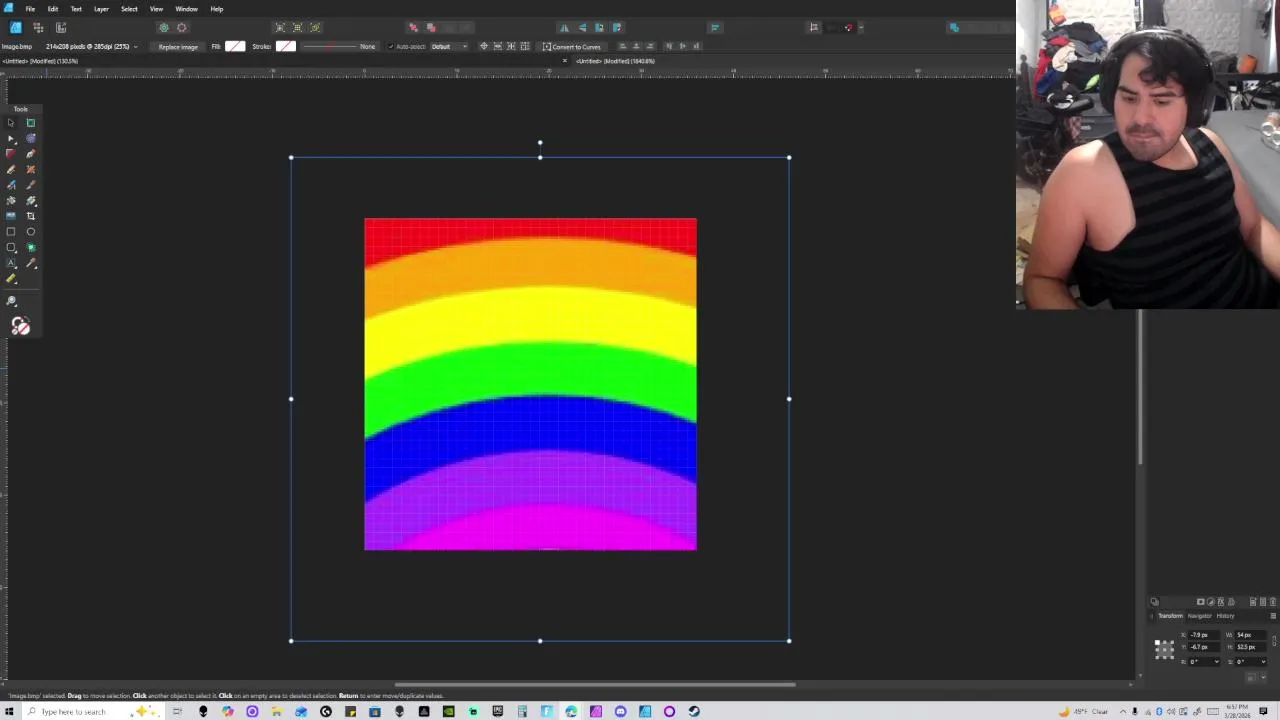
Task: Select the Crop tool
Action: [x=31, y=216]
